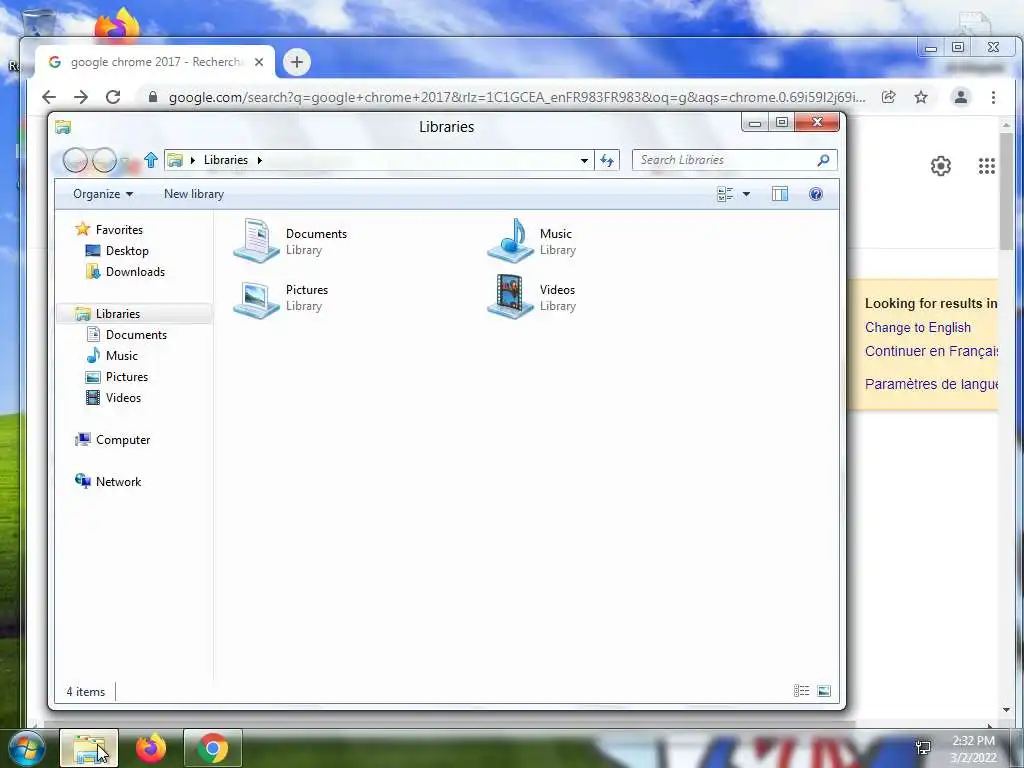The image size is (1024, 768).
Task: Open Google settings gear icon
Action: 940,166
